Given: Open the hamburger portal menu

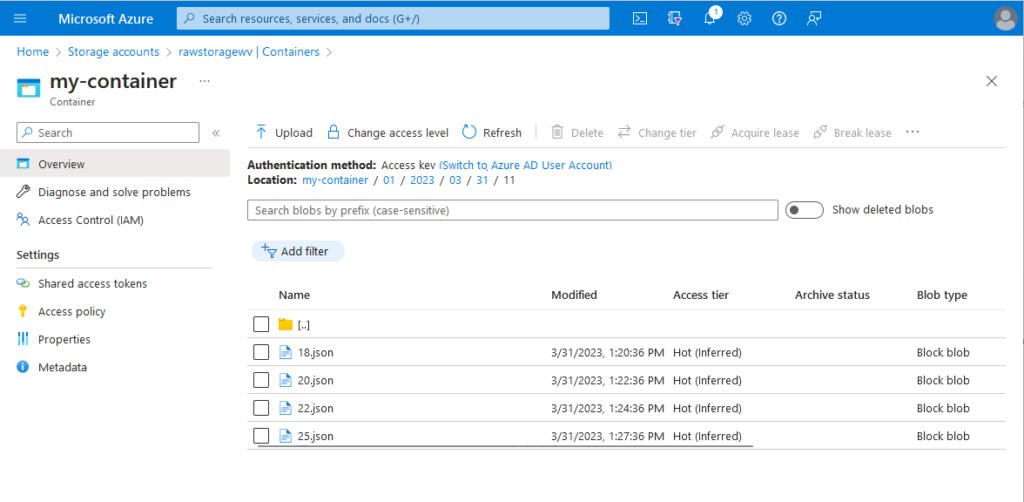Looking at the screenshot, I should coord(20,19).
